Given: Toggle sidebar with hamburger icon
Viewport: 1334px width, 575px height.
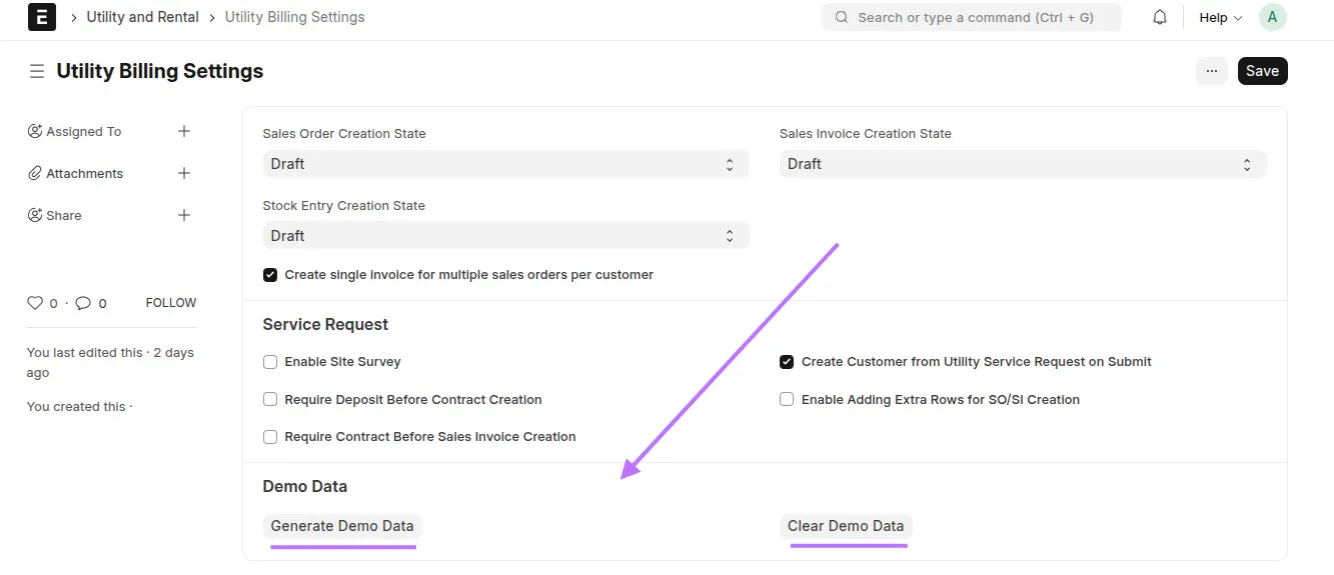Looking at the screenshot, I should coord(37,71).
